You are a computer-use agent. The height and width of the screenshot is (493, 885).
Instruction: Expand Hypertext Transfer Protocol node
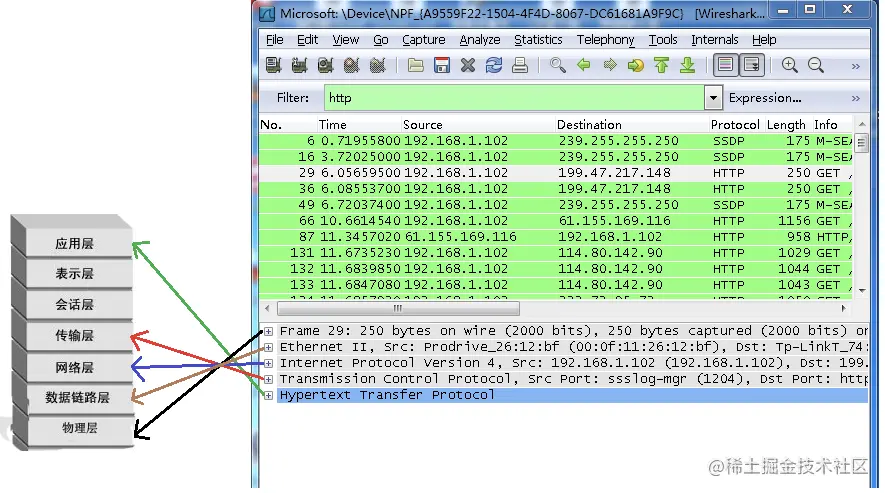[269, 395]
